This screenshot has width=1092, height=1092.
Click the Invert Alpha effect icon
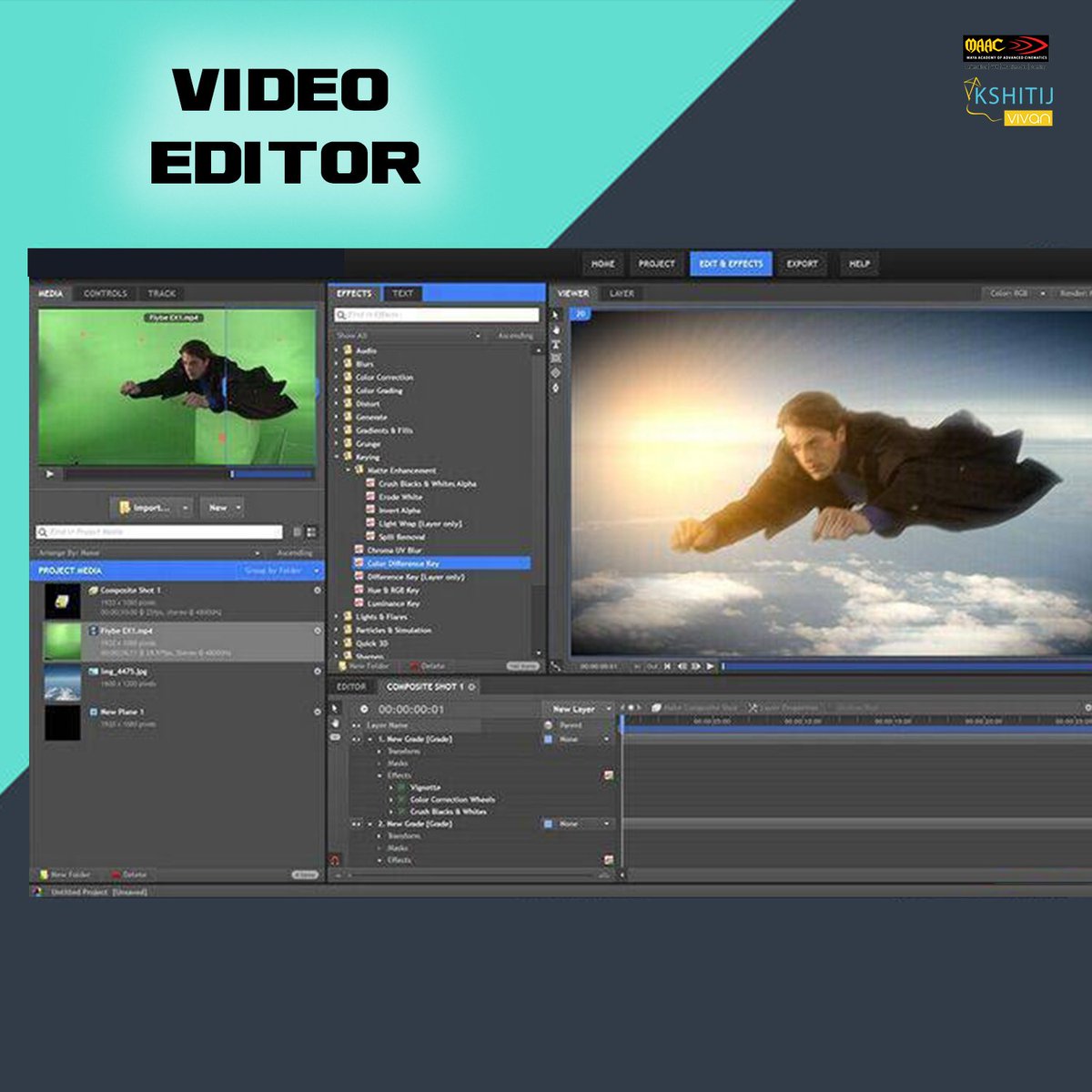click(x=370, y=511)
